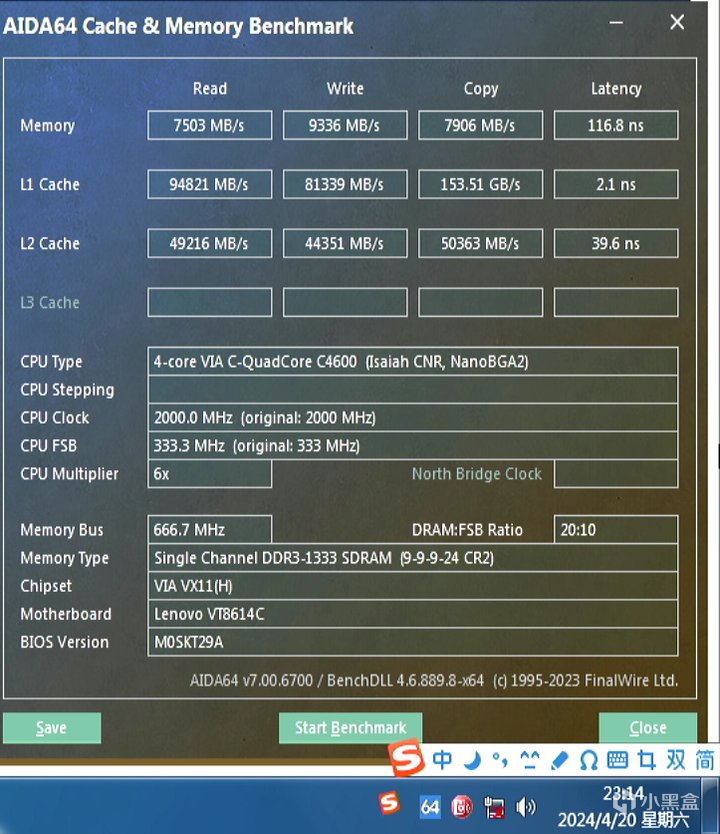Click the Memory Read 7503 MB/s field

click(x=210, y=126)
